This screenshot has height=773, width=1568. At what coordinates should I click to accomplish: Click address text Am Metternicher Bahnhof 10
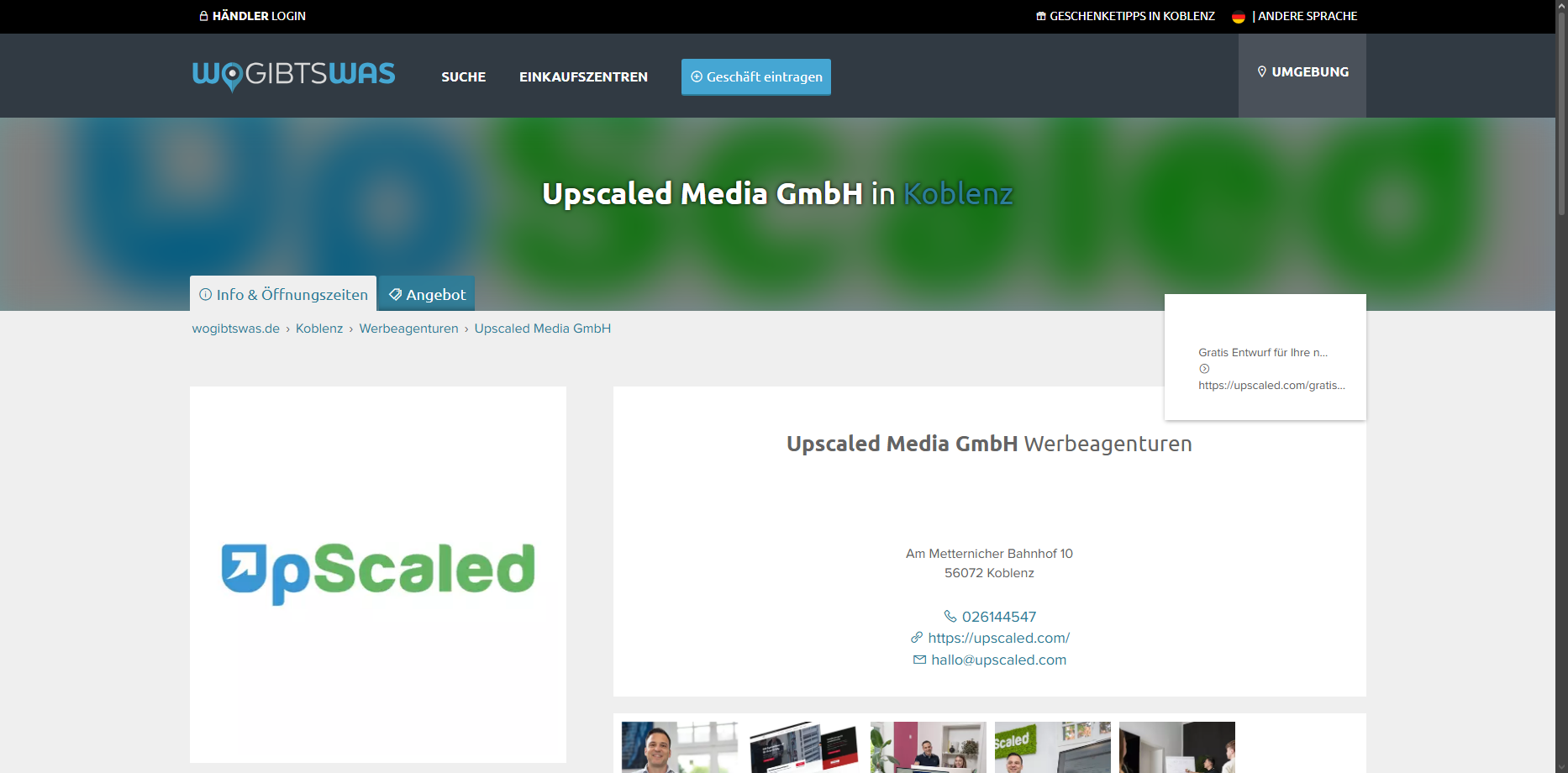pyautogui.click(x=989, y=554)
